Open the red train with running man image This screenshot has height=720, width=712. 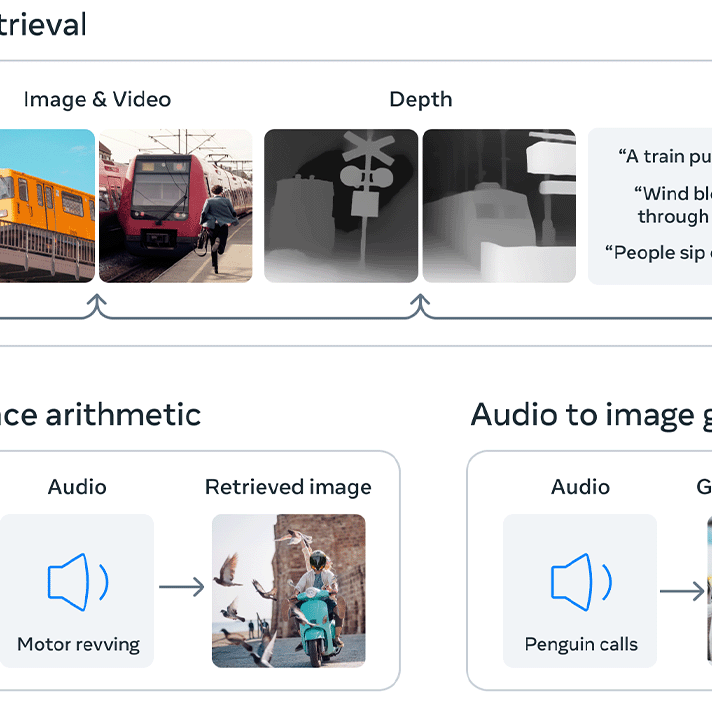tap(175, 206)
